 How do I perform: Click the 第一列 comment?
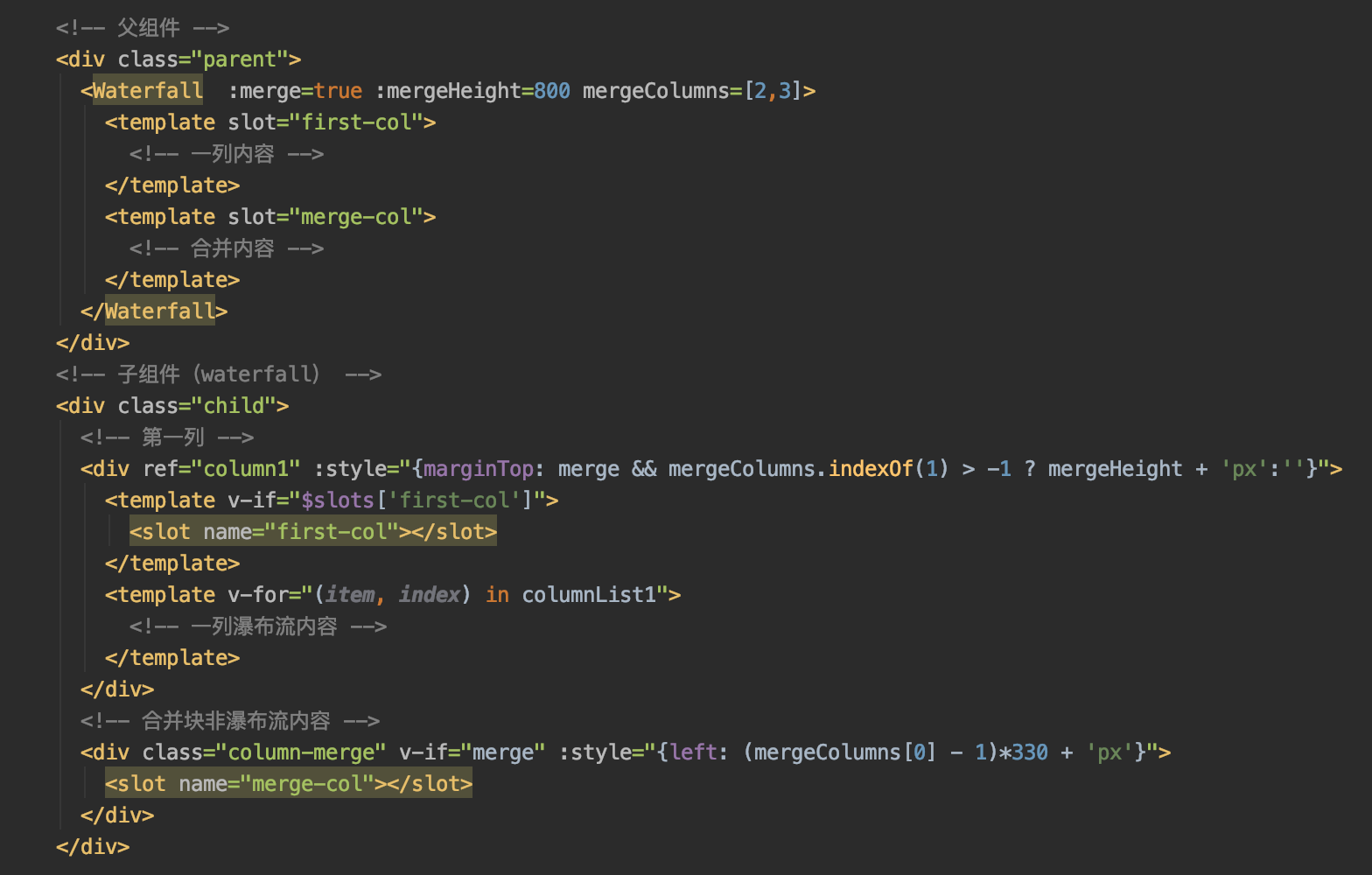click(x=167, y=437)
